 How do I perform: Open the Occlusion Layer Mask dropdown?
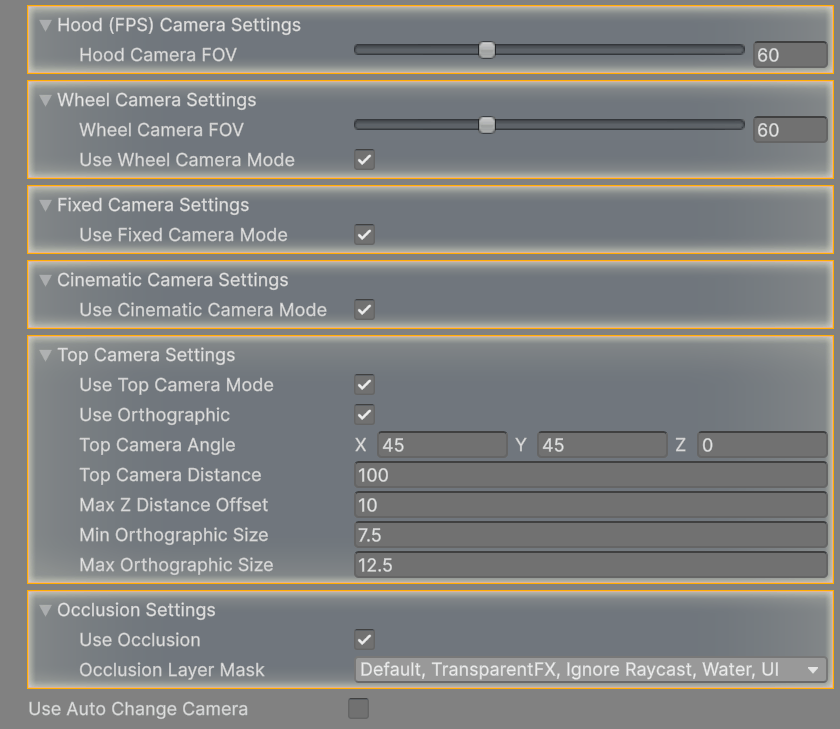point(591,670)
